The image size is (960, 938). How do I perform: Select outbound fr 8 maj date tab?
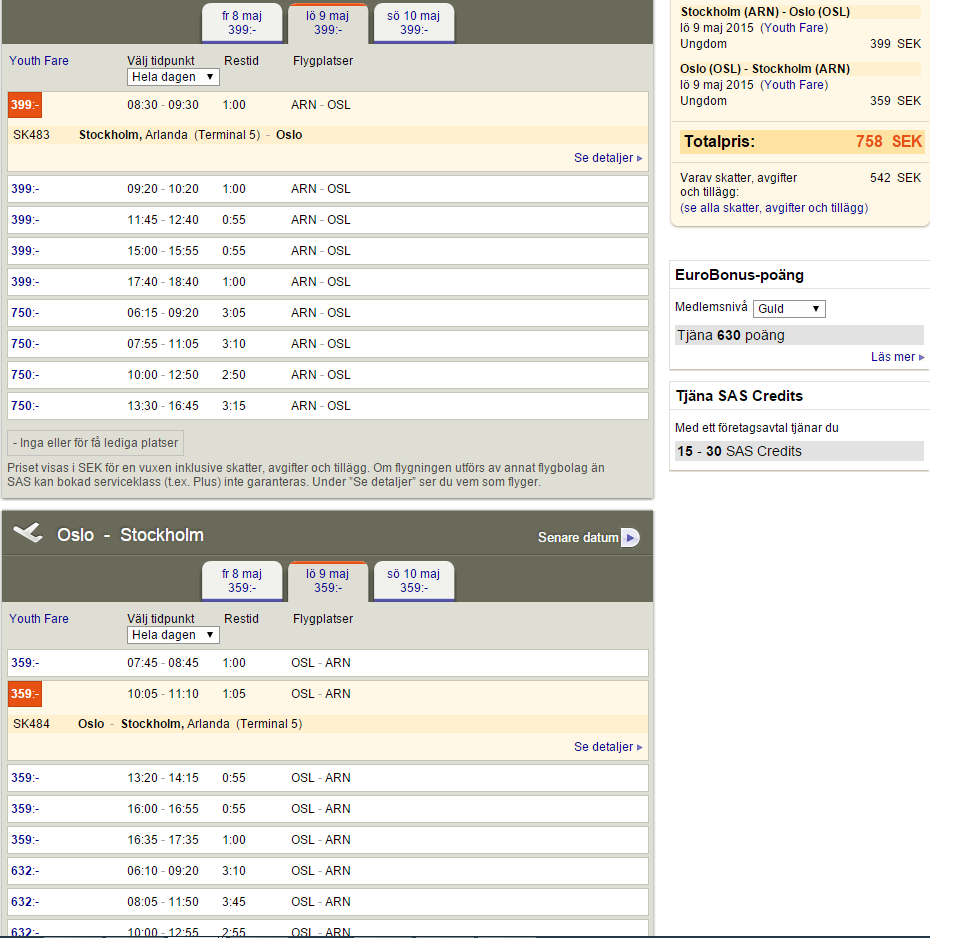click(241, 23)
